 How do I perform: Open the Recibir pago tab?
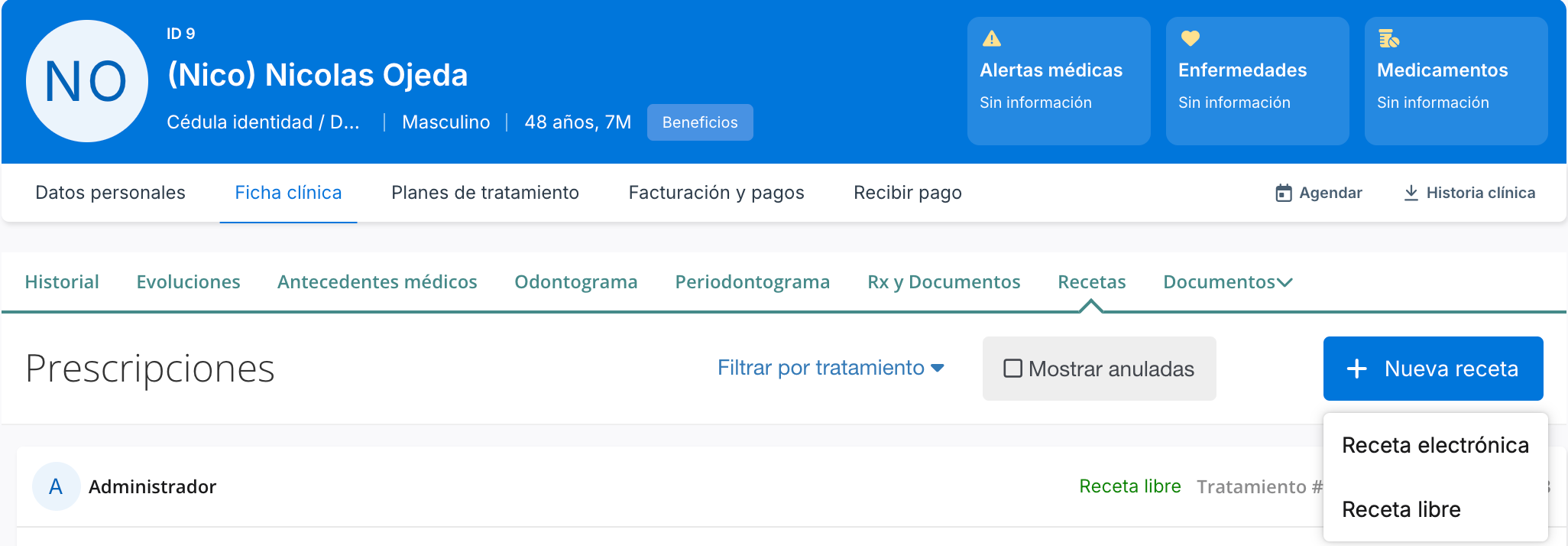[908, 193]
